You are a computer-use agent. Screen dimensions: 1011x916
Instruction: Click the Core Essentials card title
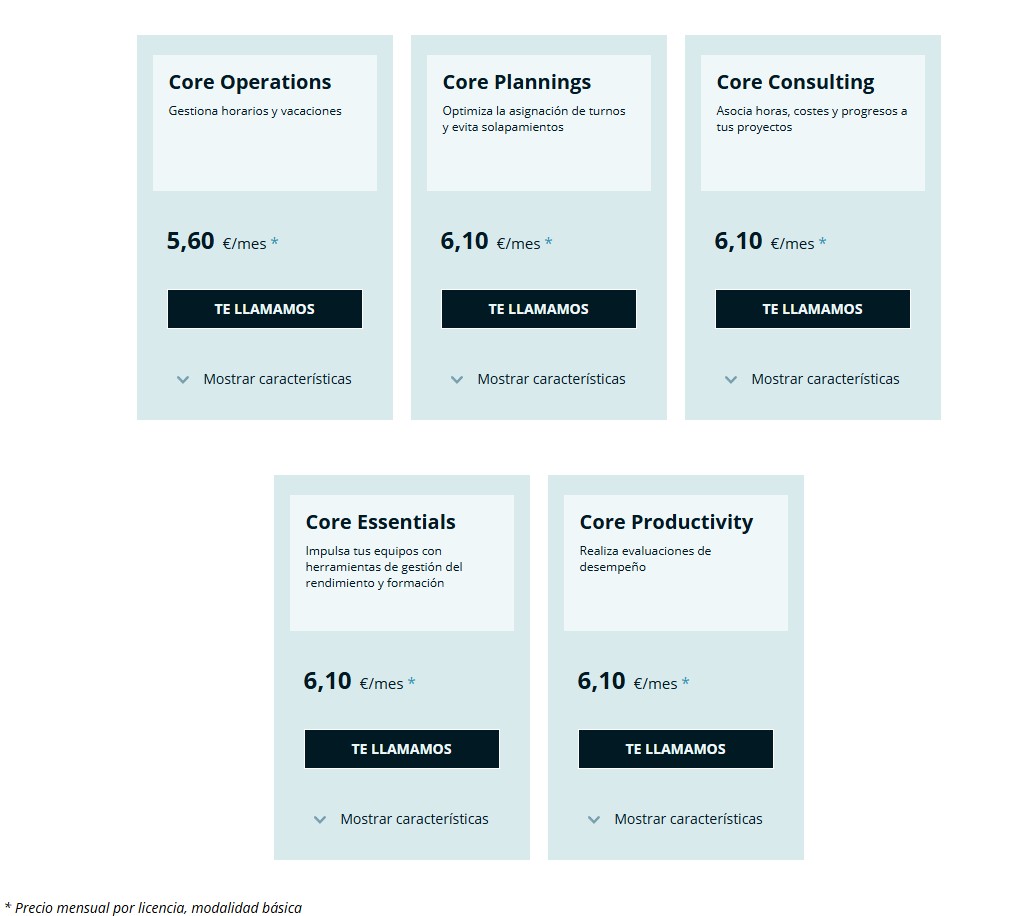(x=380, y=522)
